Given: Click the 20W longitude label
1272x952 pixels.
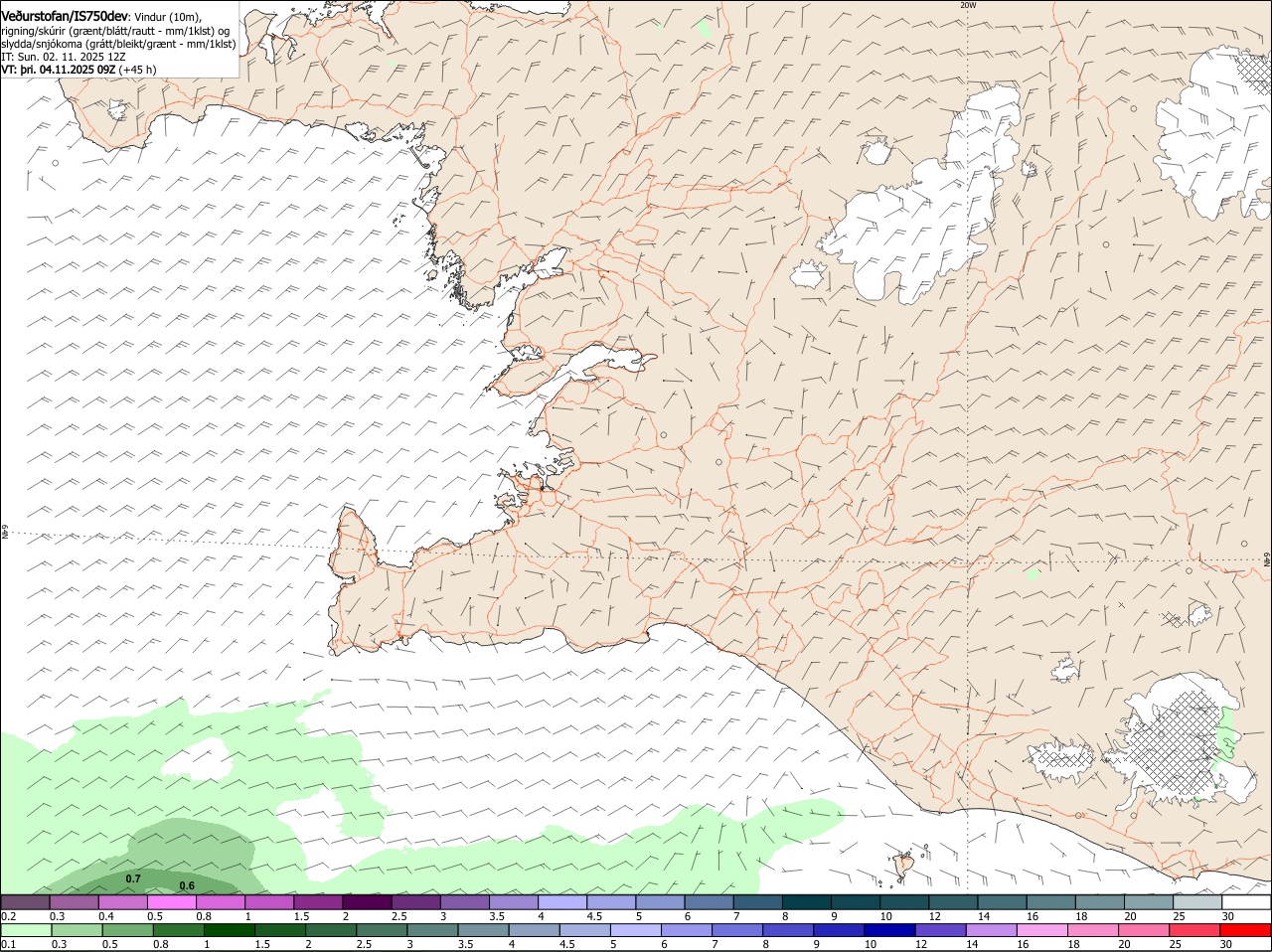Looking at the screenshot, I should pos(968,5).
